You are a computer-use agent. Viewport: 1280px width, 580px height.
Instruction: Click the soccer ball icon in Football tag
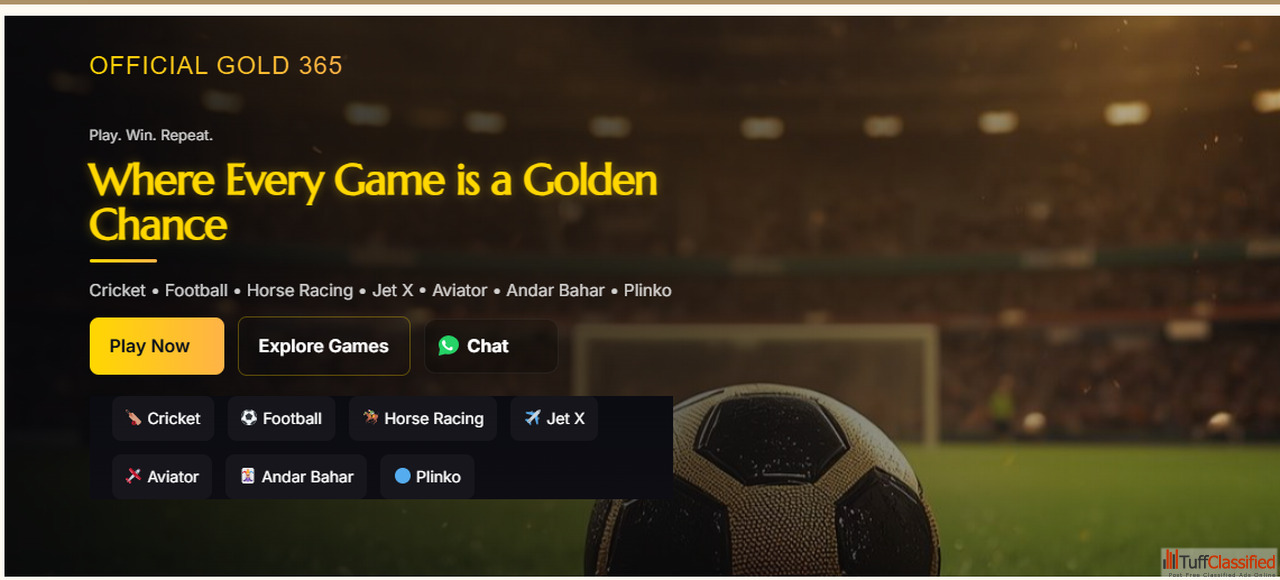[x=249, y=418]
